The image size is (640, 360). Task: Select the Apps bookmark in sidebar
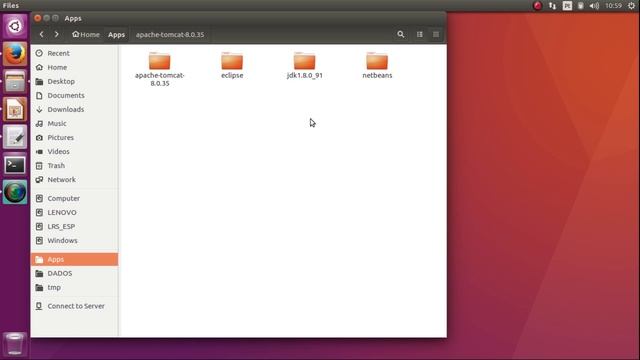(x=74, y=259)
